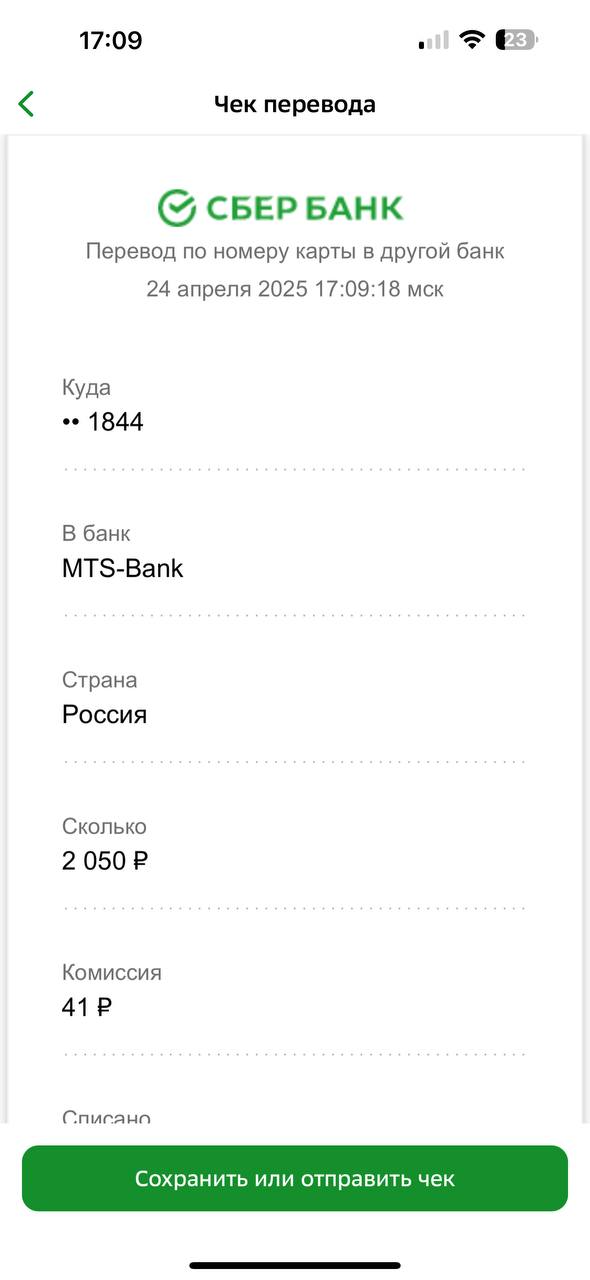Tap the green back arrow
590x1280 pixels.
click(x=27, y=104)
